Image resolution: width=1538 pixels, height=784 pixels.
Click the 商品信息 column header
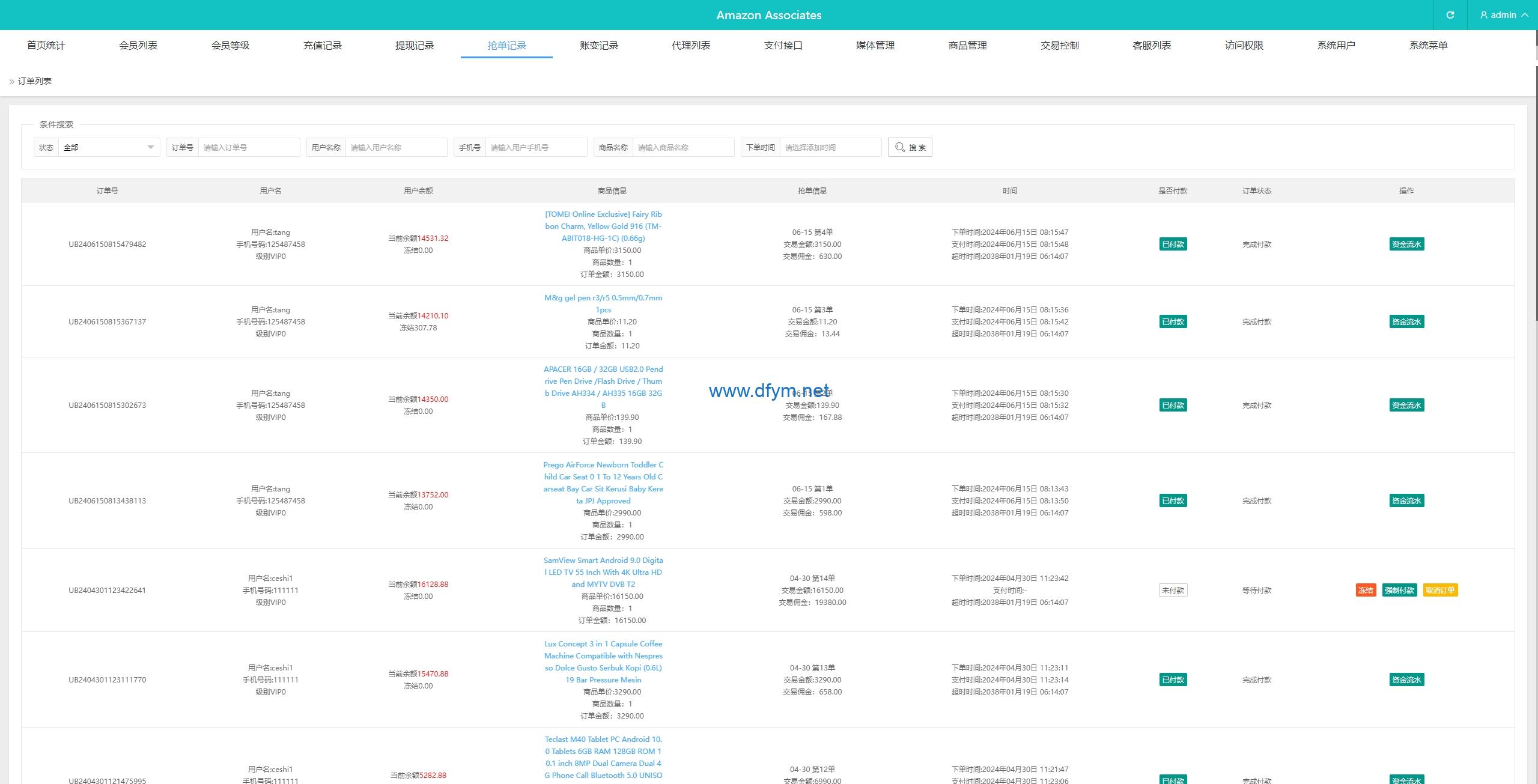click(612, 190)
